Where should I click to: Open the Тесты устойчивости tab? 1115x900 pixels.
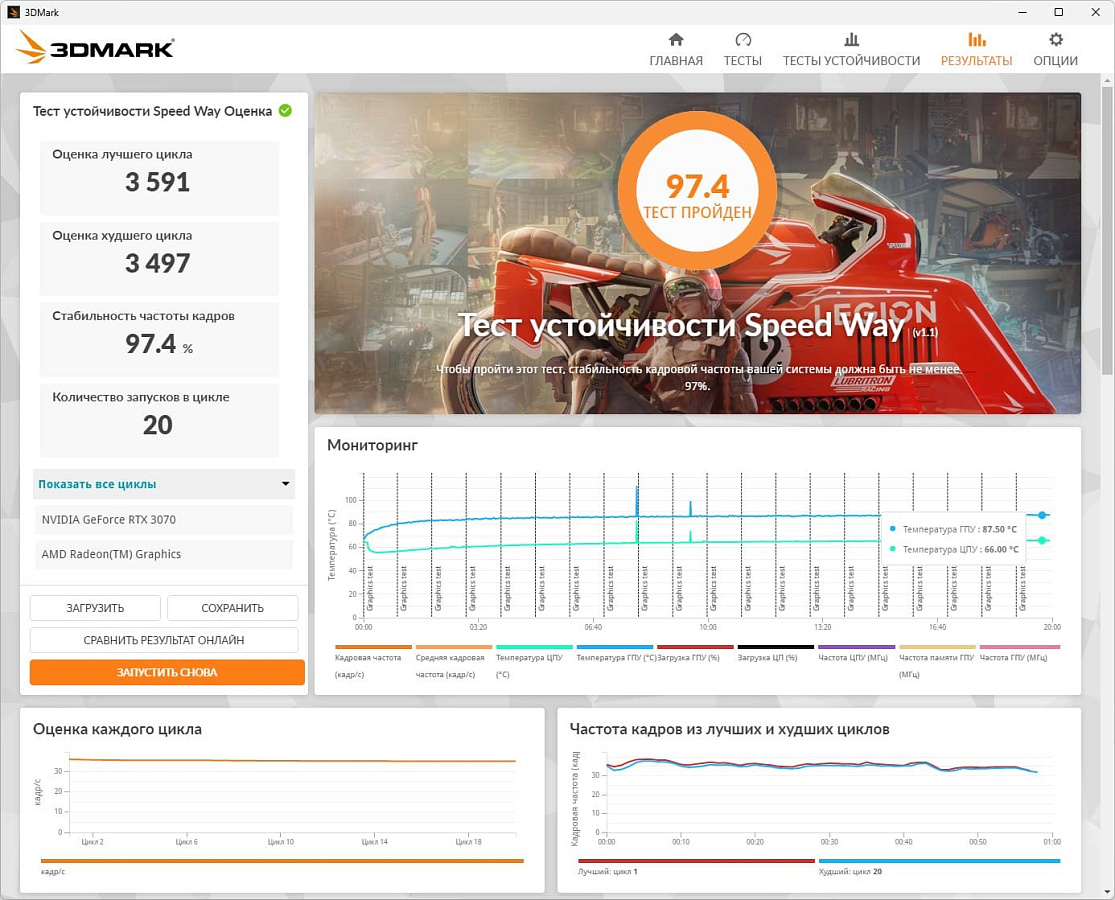point(851,50)
